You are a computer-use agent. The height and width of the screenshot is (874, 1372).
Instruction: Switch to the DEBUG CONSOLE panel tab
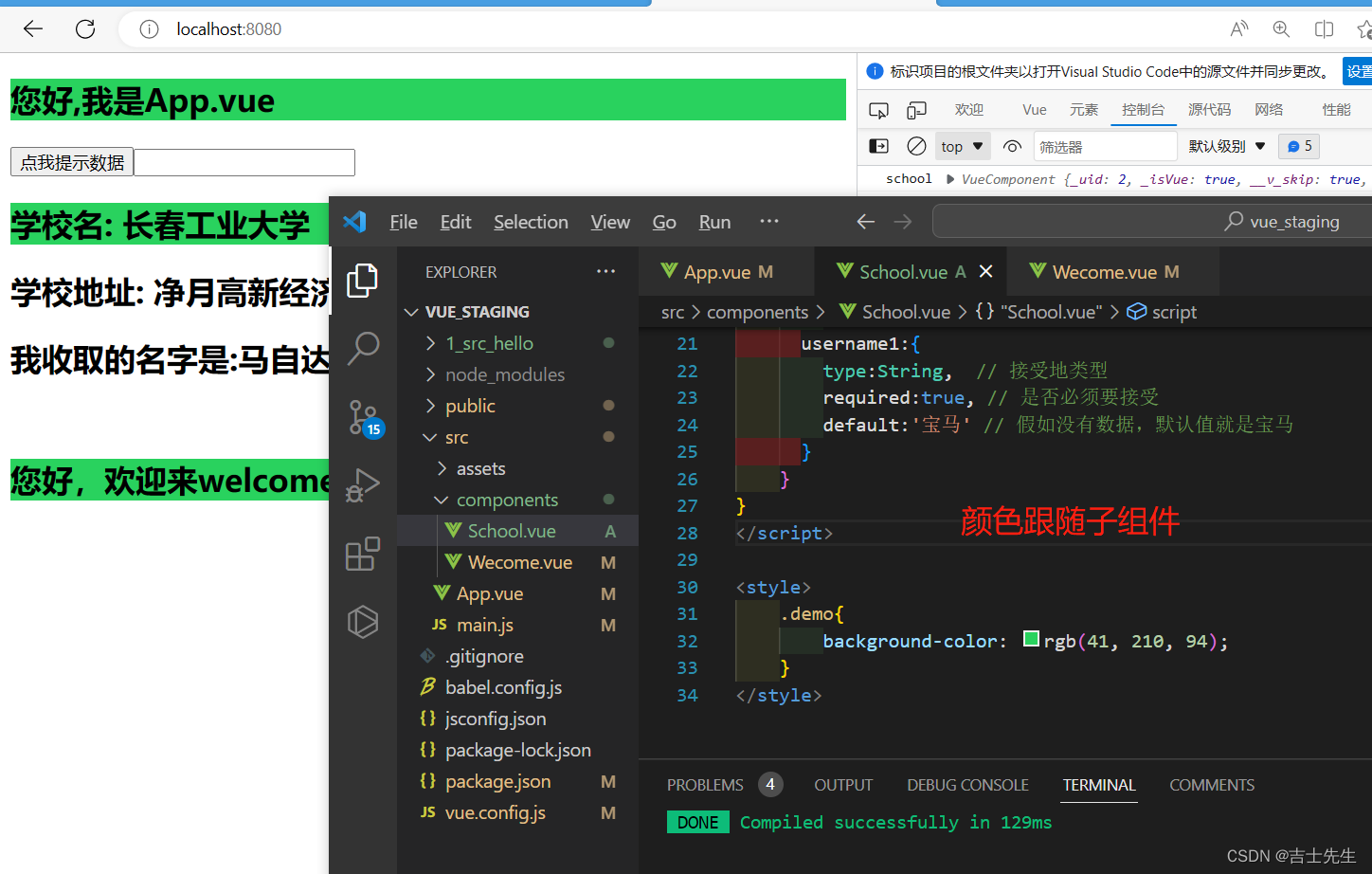(967, 785)
